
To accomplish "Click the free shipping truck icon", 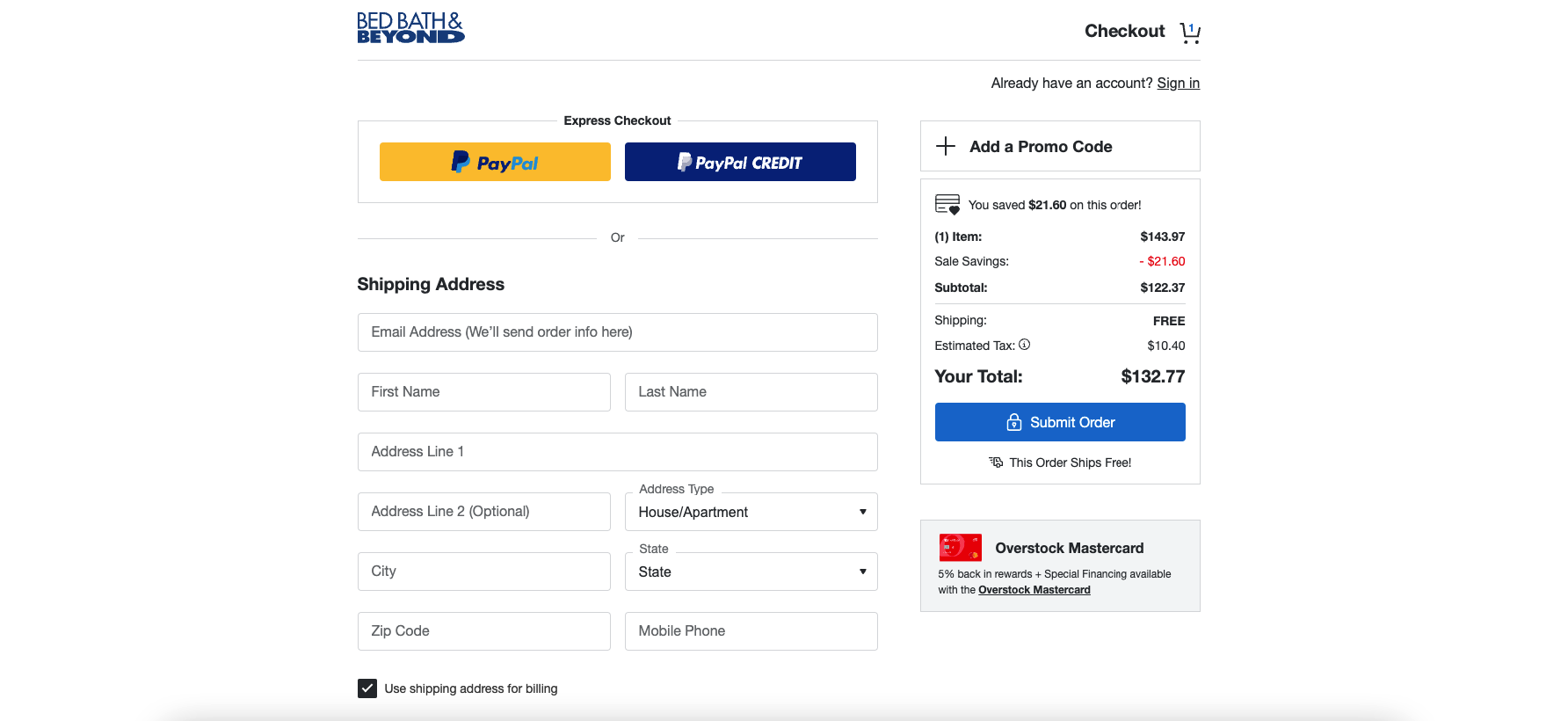I will coord(996,462).
